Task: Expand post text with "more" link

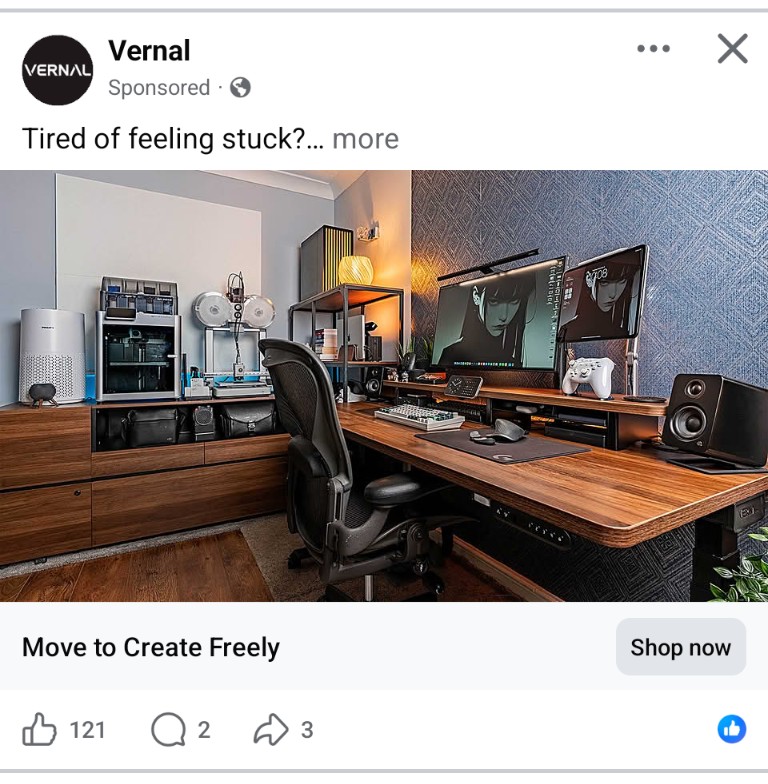Action: (366, 139)
